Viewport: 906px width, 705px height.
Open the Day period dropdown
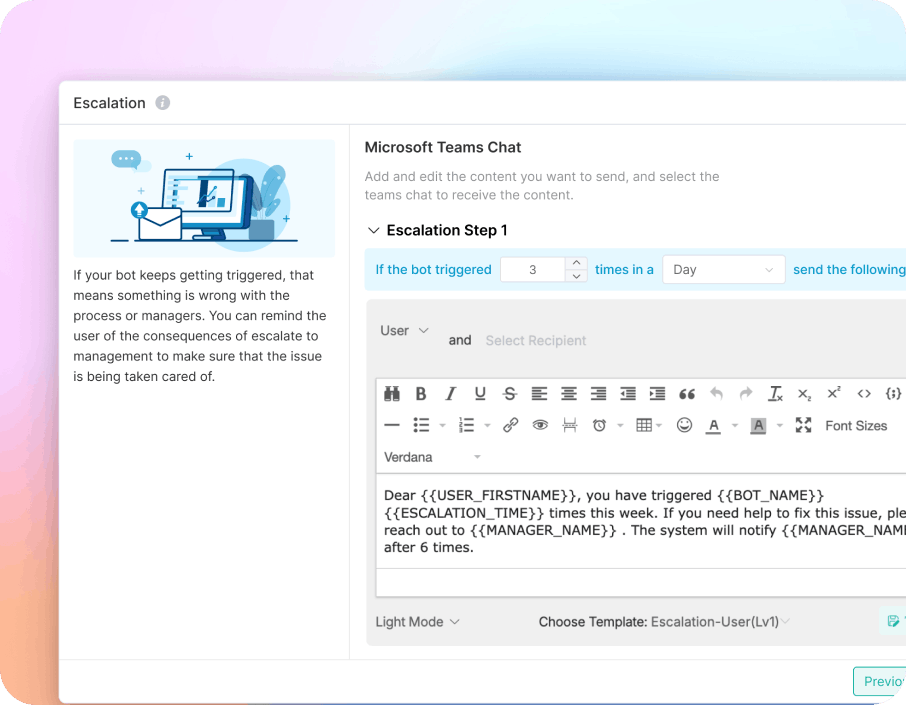[723, 270]
